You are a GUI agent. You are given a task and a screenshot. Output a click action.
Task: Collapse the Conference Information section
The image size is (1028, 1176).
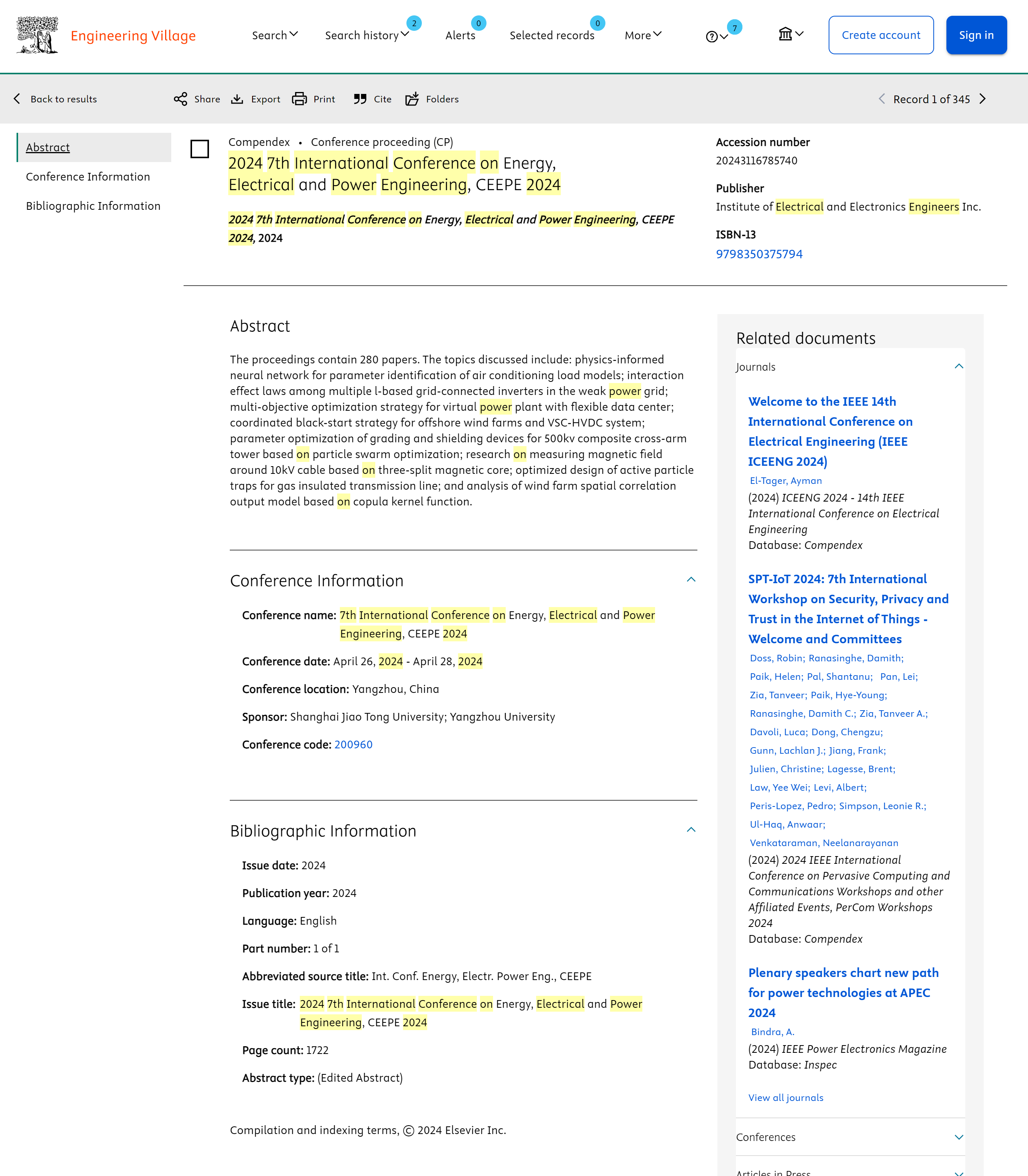(x=691, y=579)
